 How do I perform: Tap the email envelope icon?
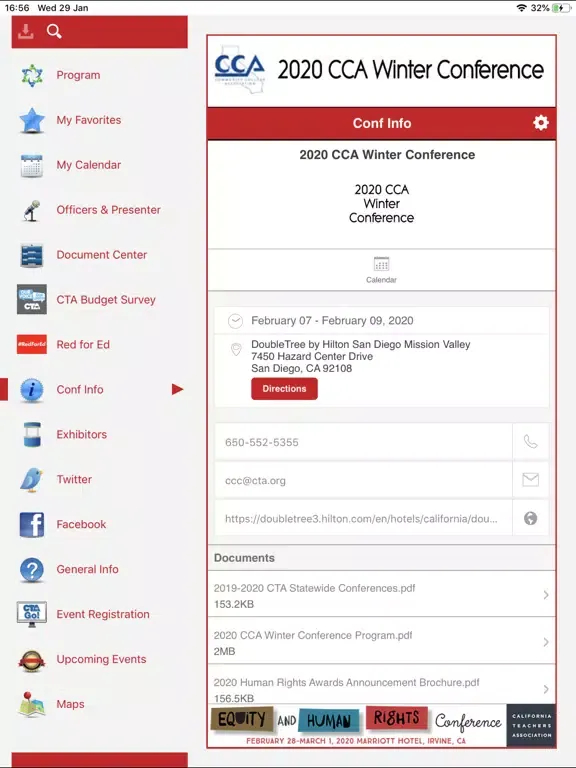[530, 480]
